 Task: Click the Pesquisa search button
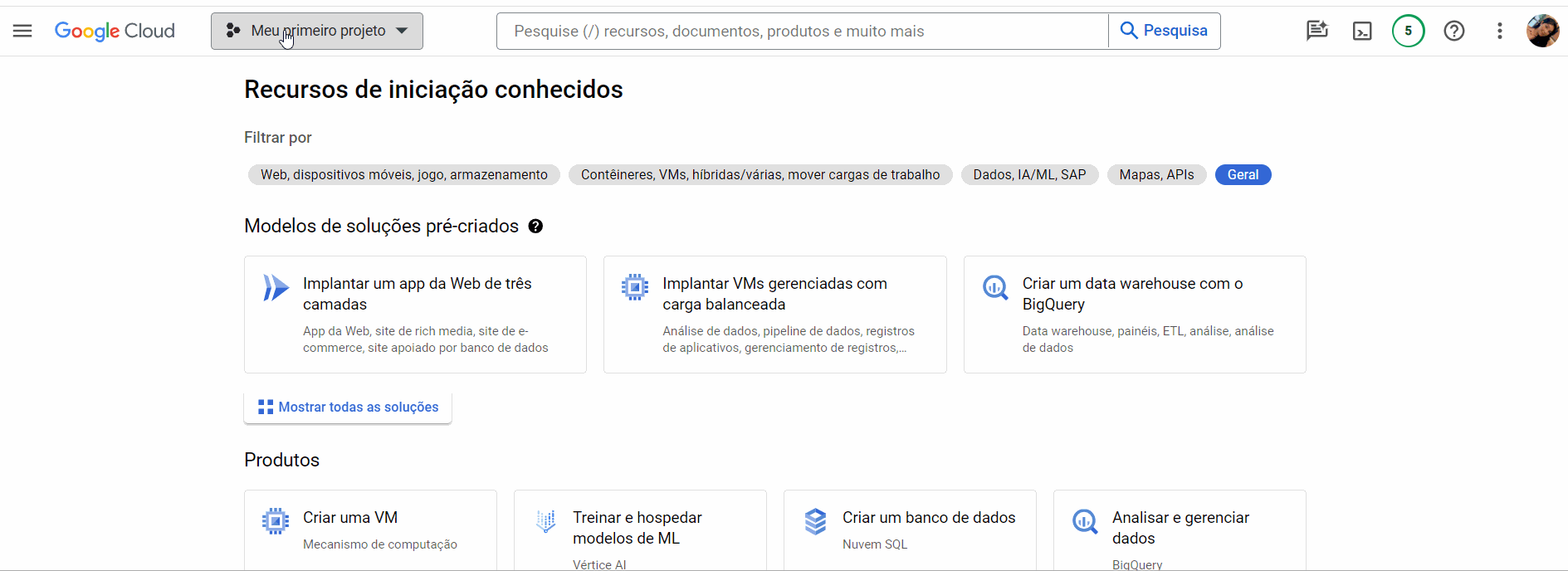pyautogui.click(x=1165, y=31)
